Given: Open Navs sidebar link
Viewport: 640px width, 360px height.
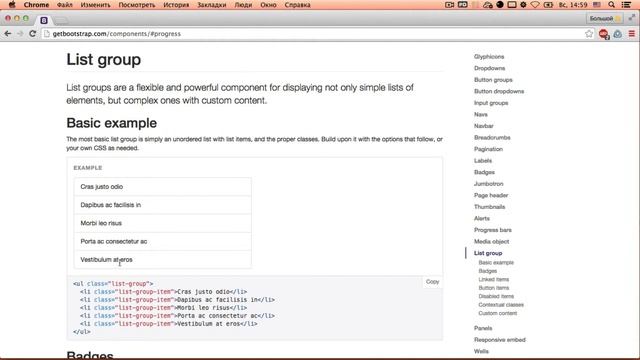Looking at the screenshot, I should click(x=480, y=114).
